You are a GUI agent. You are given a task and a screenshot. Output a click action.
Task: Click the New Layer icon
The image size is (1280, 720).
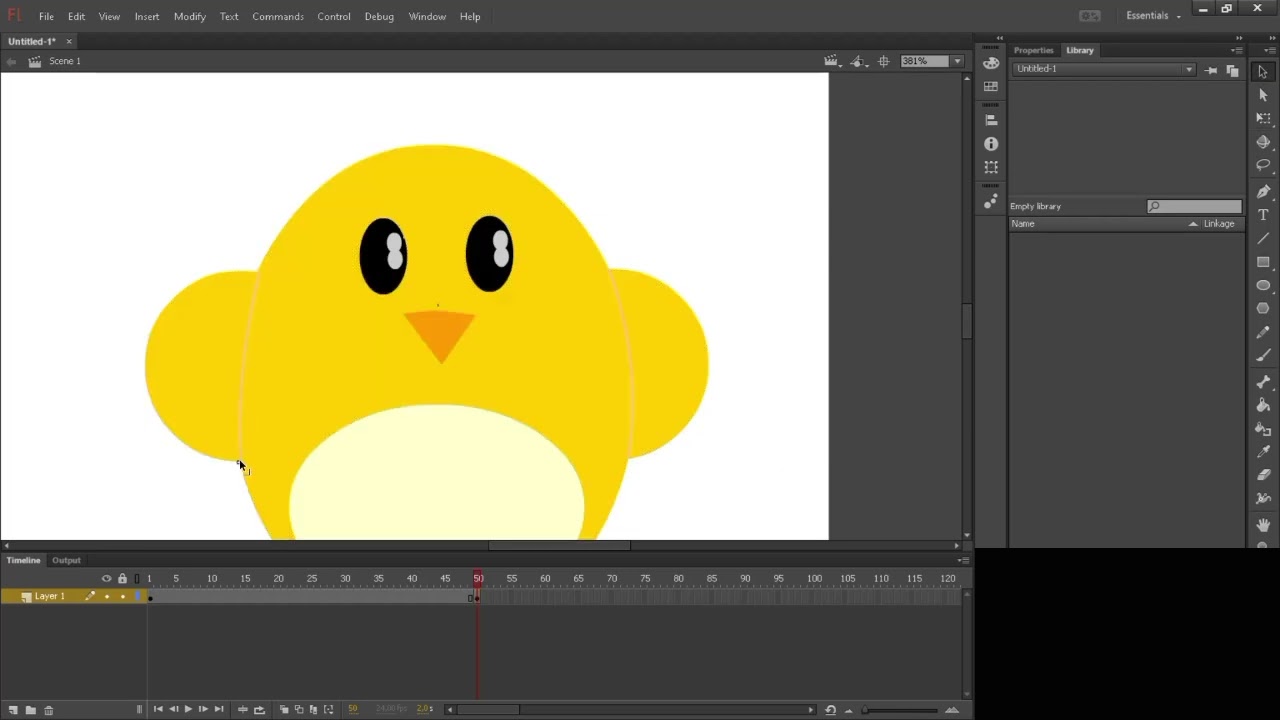(13, 710)
